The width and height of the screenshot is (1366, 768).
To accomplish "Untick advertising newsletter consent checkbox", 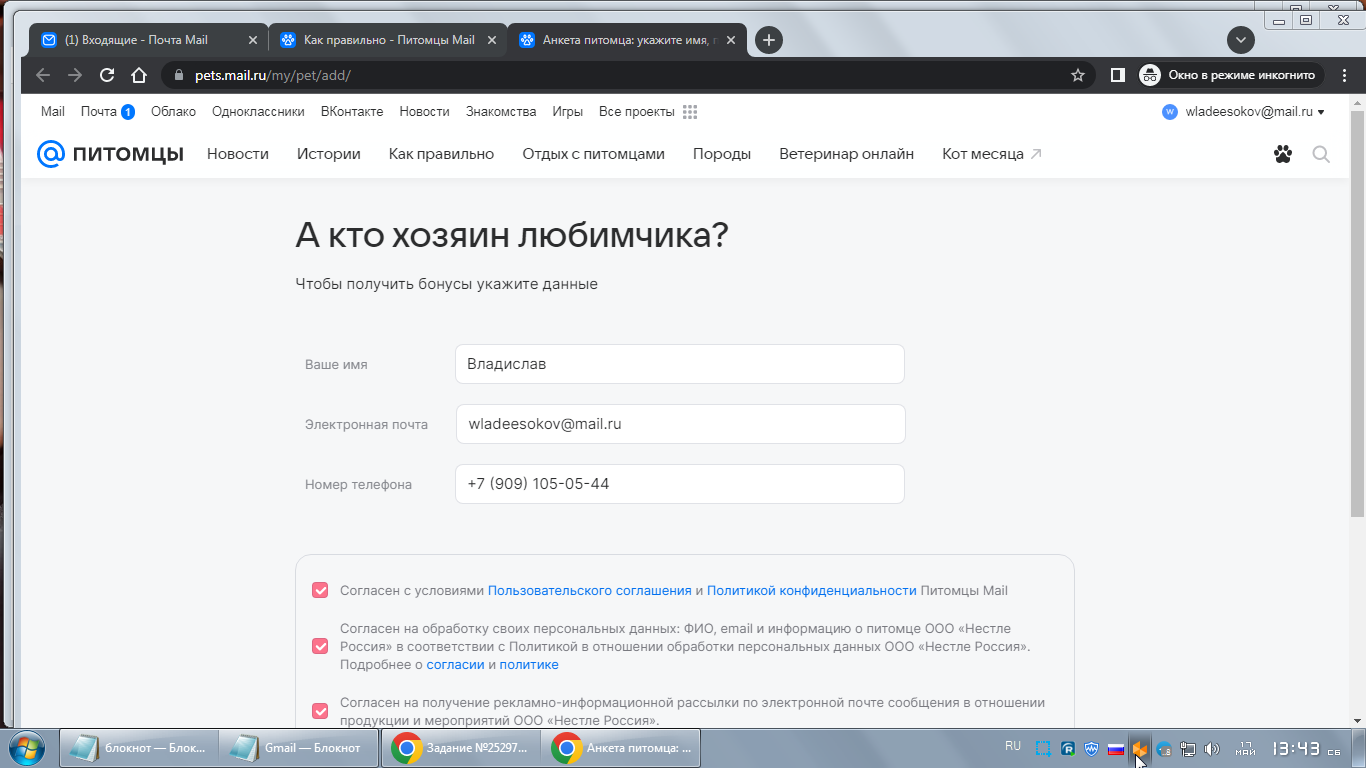I will [320, 711].
